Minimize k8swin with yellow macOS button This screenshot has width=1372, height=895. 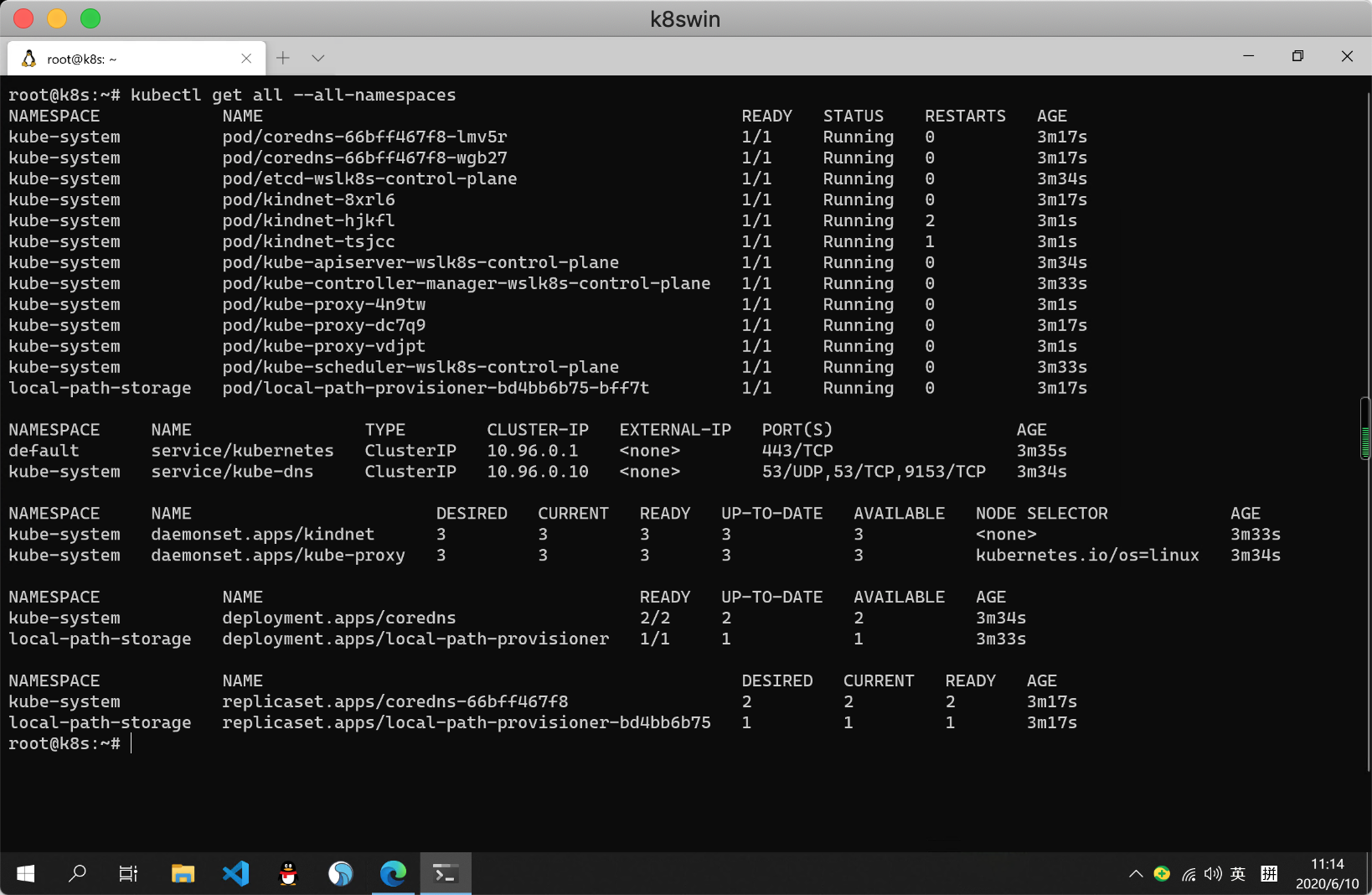(x=57, y=18)
